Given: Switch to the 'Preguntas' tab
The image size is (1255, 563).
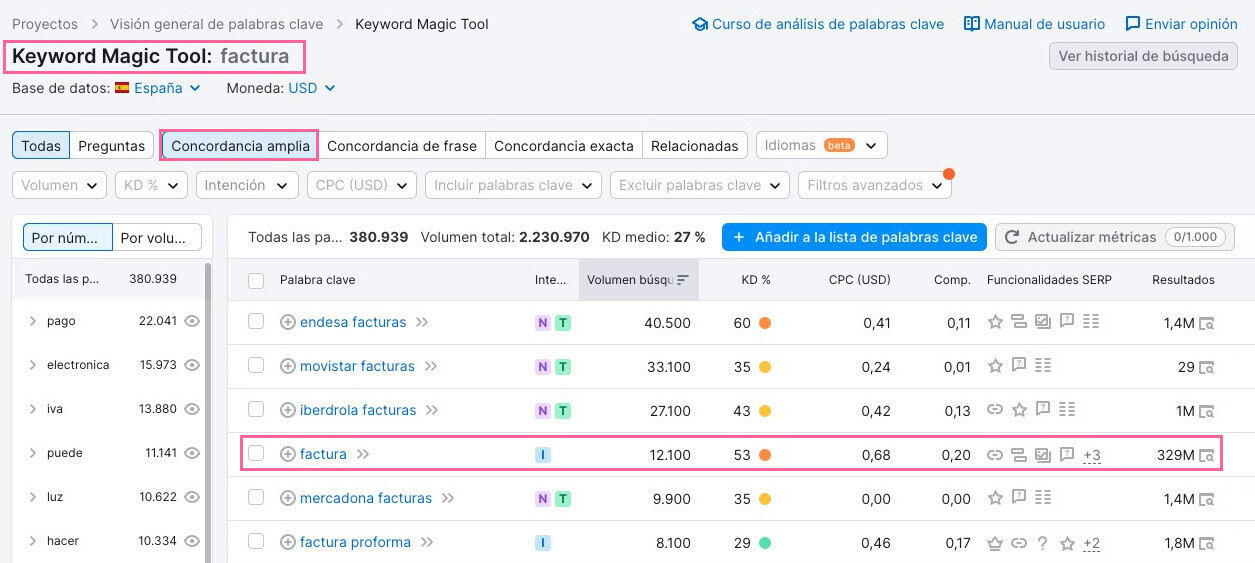Looking at the screenshot, I should [x=112, y=145].
